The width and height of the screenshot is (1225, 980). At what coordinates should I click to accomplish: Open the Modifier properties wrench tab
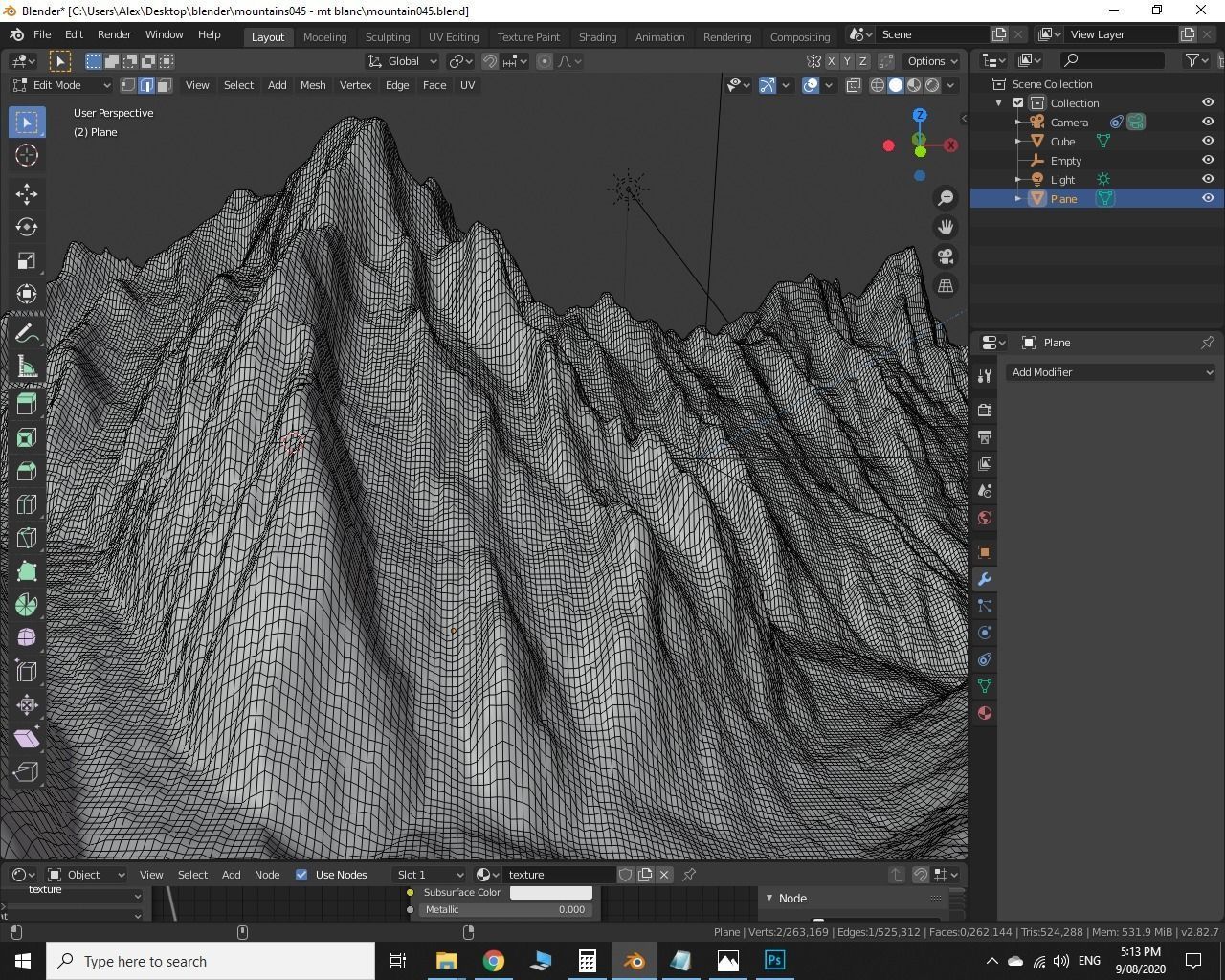click(984, 579)
